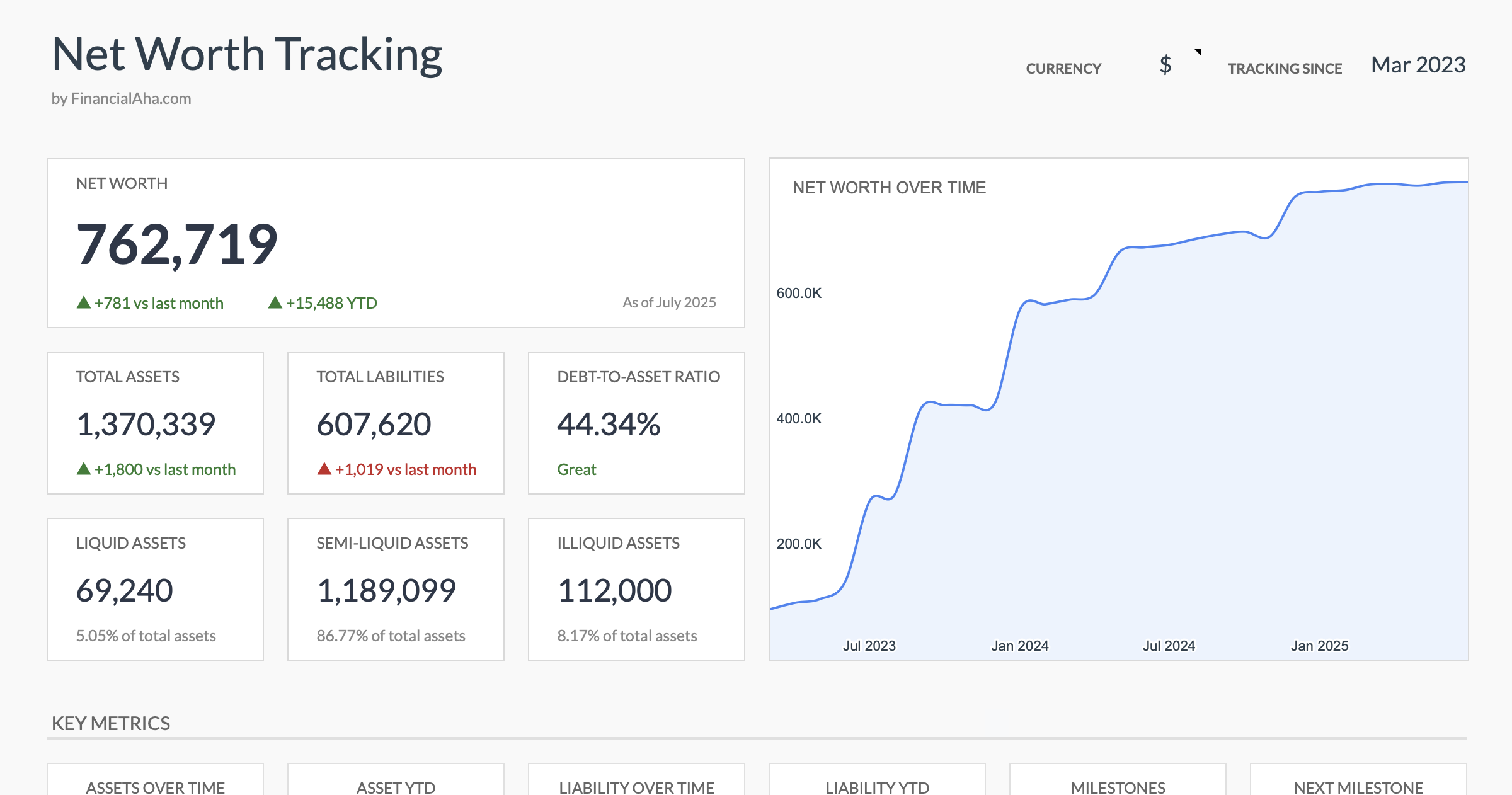This screenshot has width=1512, height=795.
Task: Click the green triangle next to +781 vs last month
Action: [83, 303]
